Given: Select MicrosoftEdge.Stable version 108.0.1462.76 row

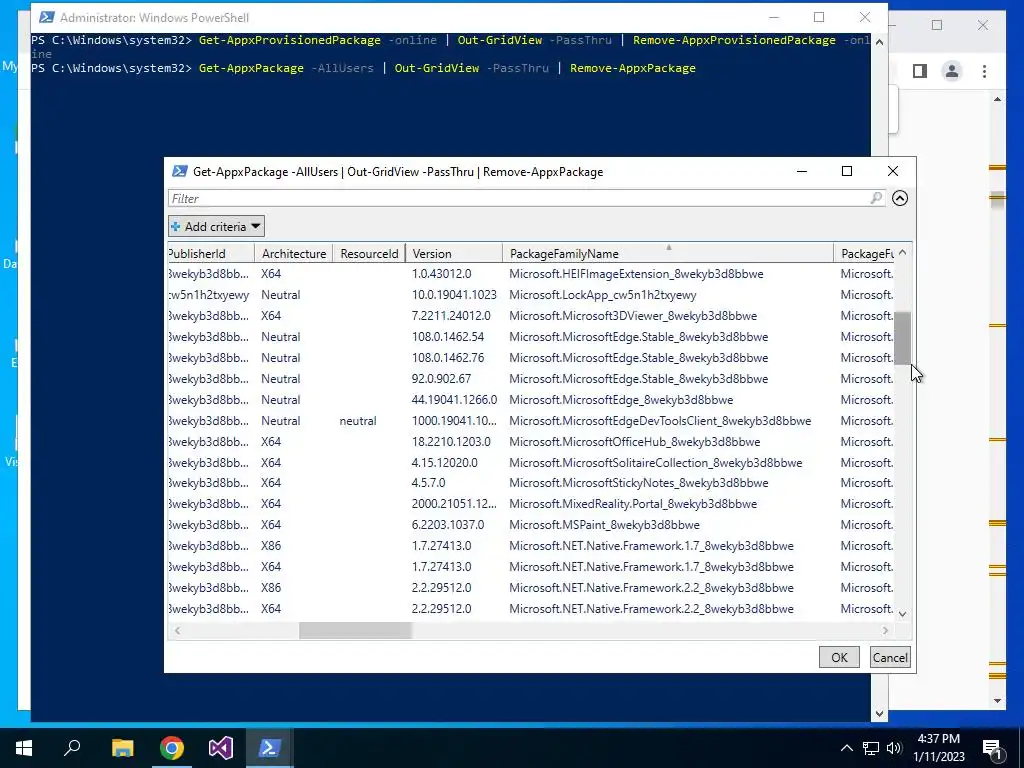Looking at the screenshot, I should point(531,358).
